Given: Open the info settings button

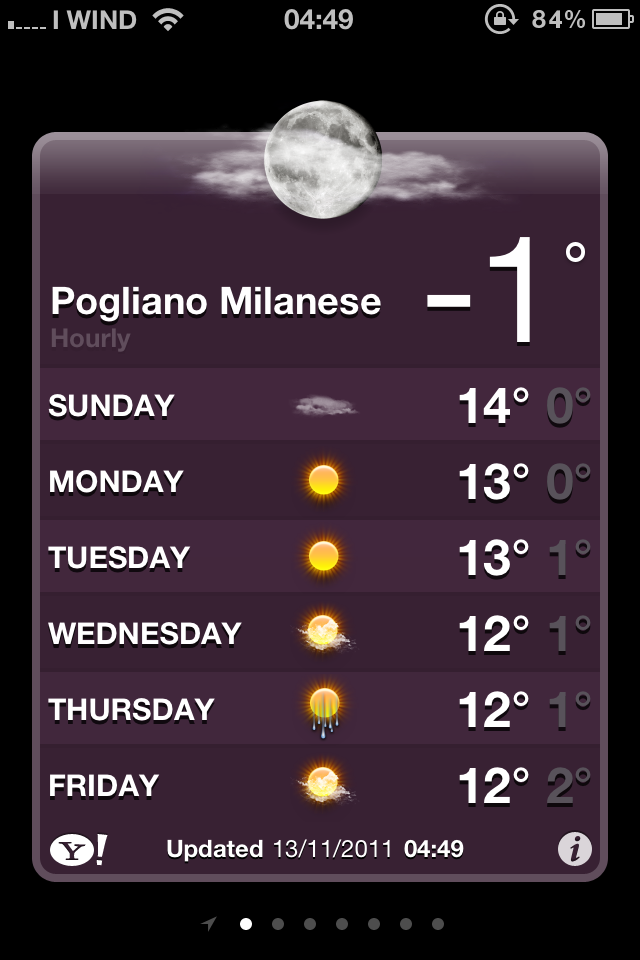Looking at the screenshot, I should point(574,849).
